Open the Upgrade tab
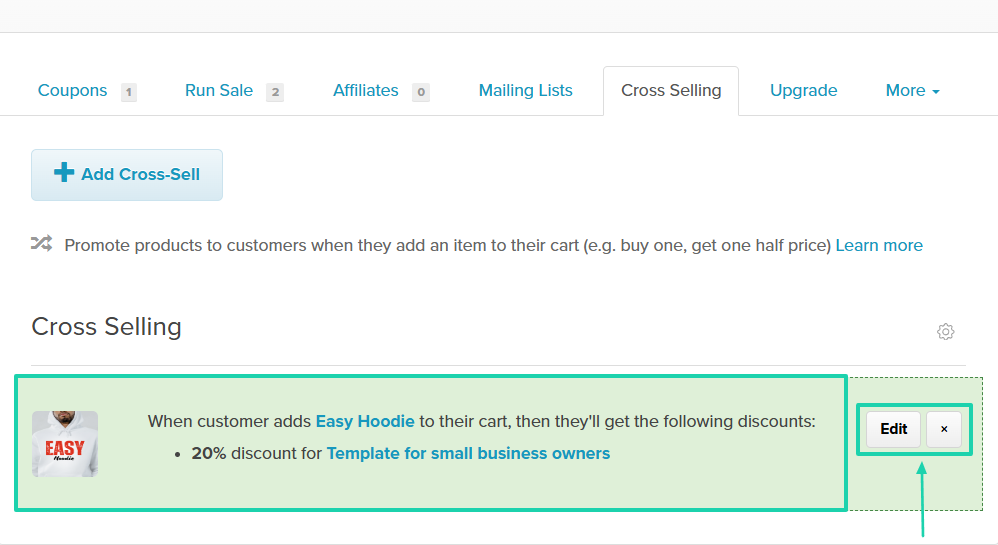This screenshot has height=545, width=998. [x=803, y=90]
